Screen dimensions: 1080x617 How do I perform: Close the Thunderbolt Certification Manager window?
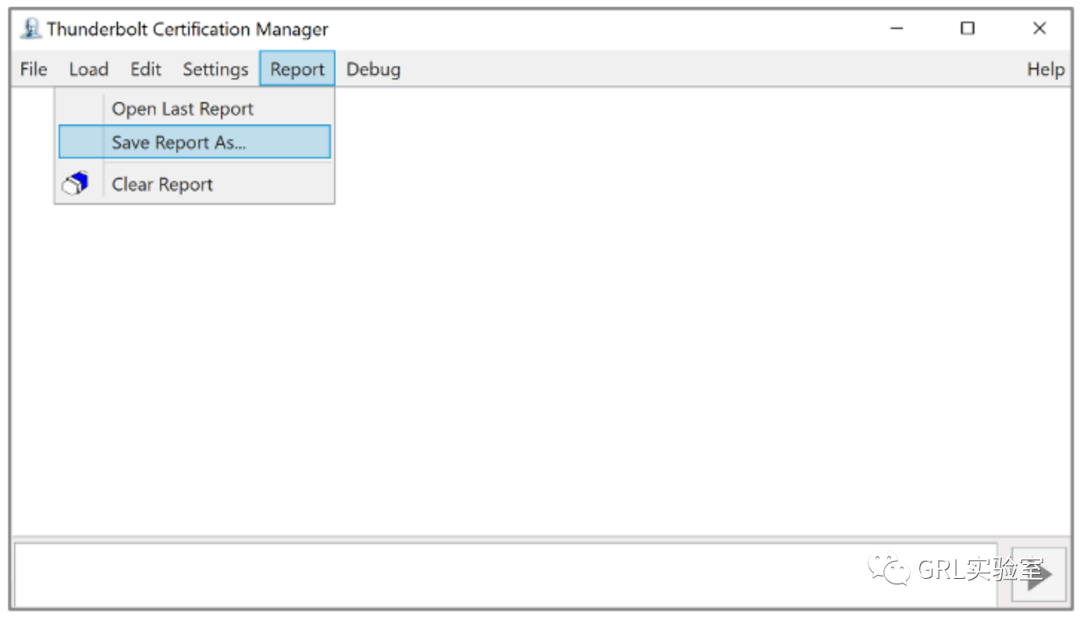pyautogui.click(x=1039, y=28)
